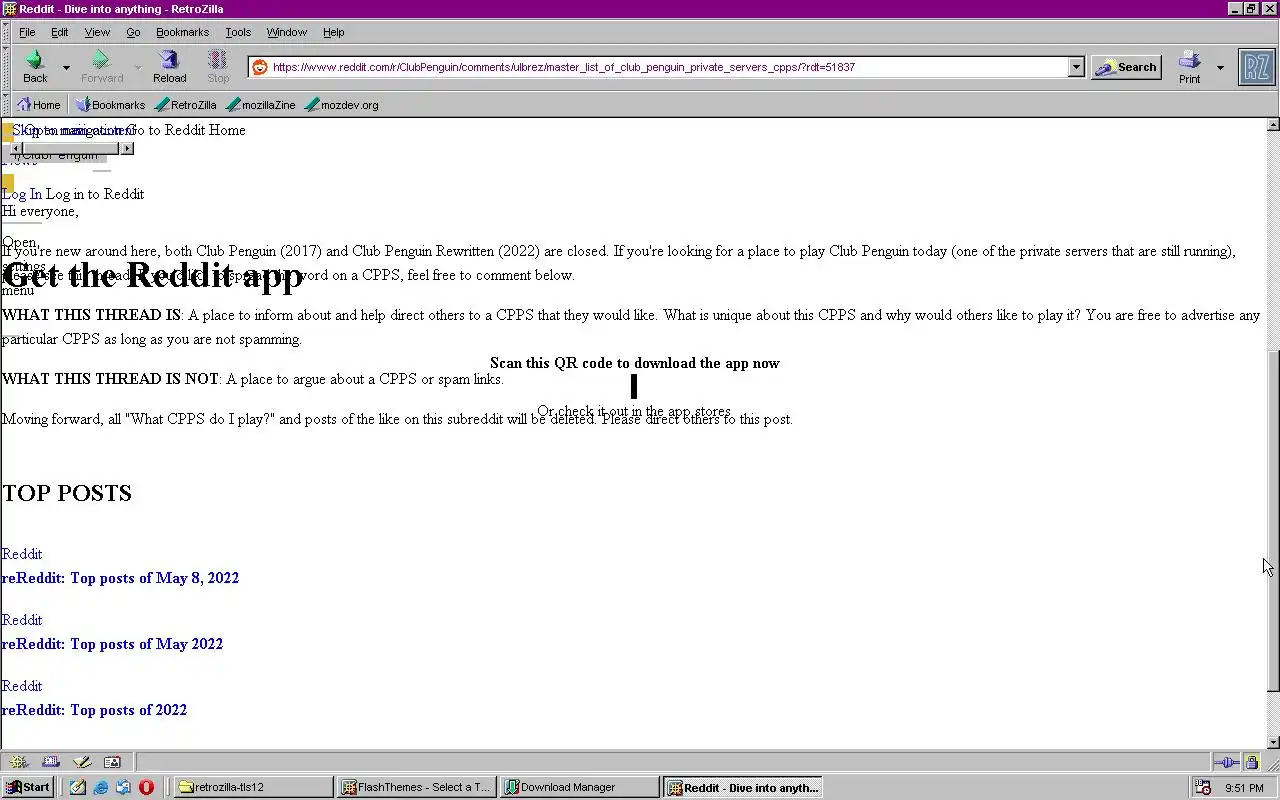Screen dimensions: 1280x800
Task: Click the small horizontal scroller's right arrow
Action: coord(127,148)
